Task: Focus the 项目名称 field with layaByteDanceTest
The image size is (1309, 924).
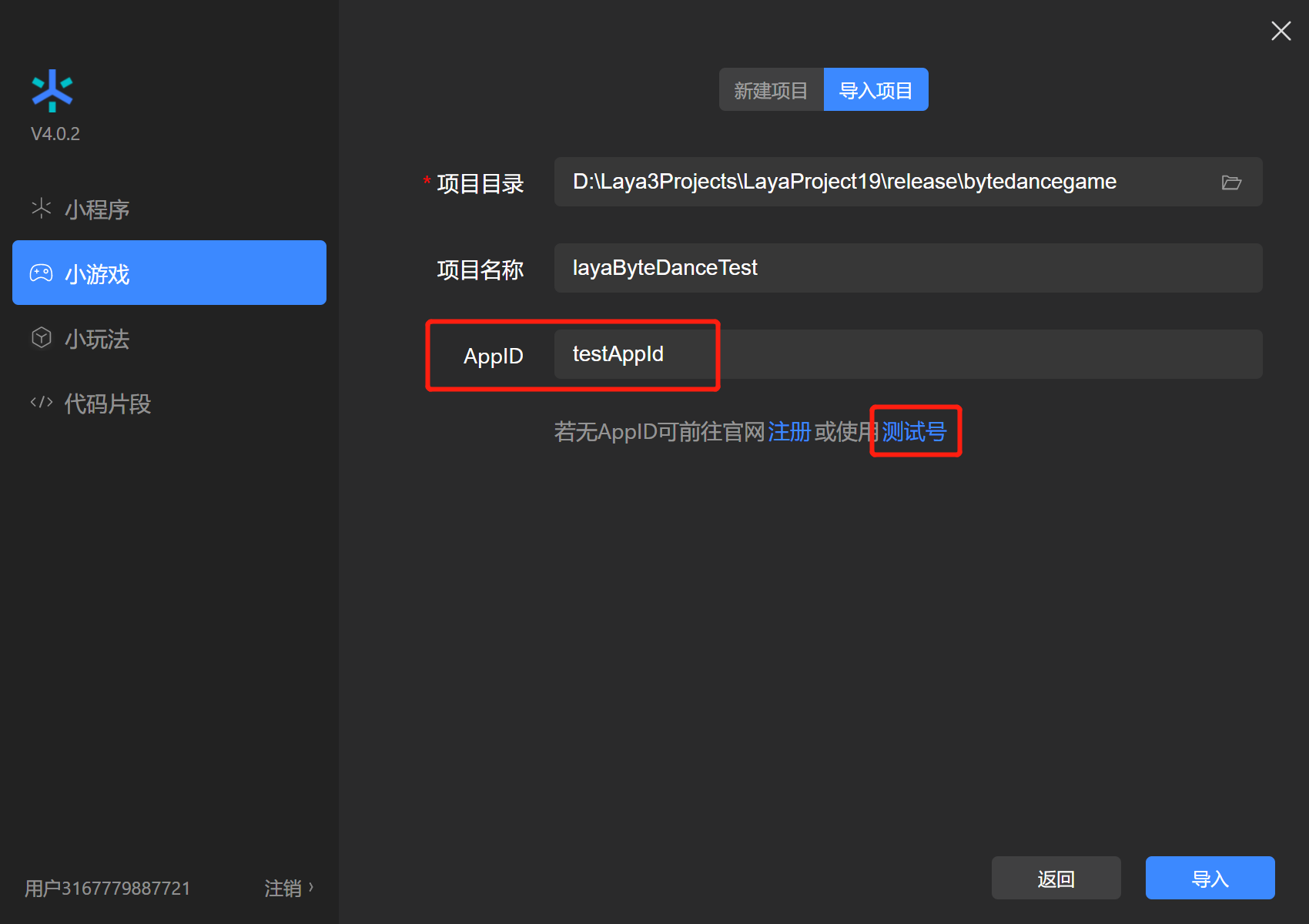Action: (907, 268)
